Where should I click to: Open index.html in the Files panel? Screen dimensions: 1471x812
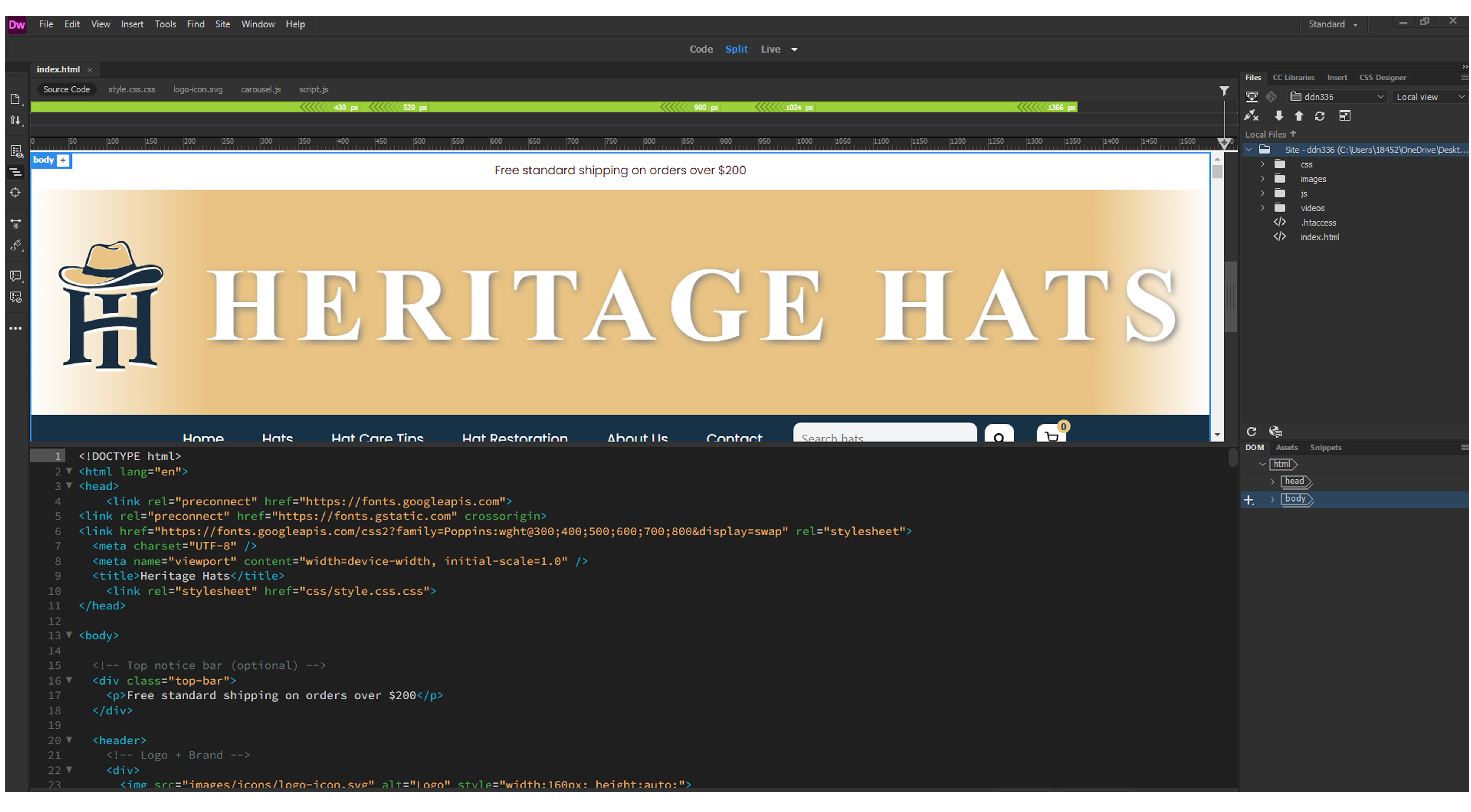coord(1319,237)
